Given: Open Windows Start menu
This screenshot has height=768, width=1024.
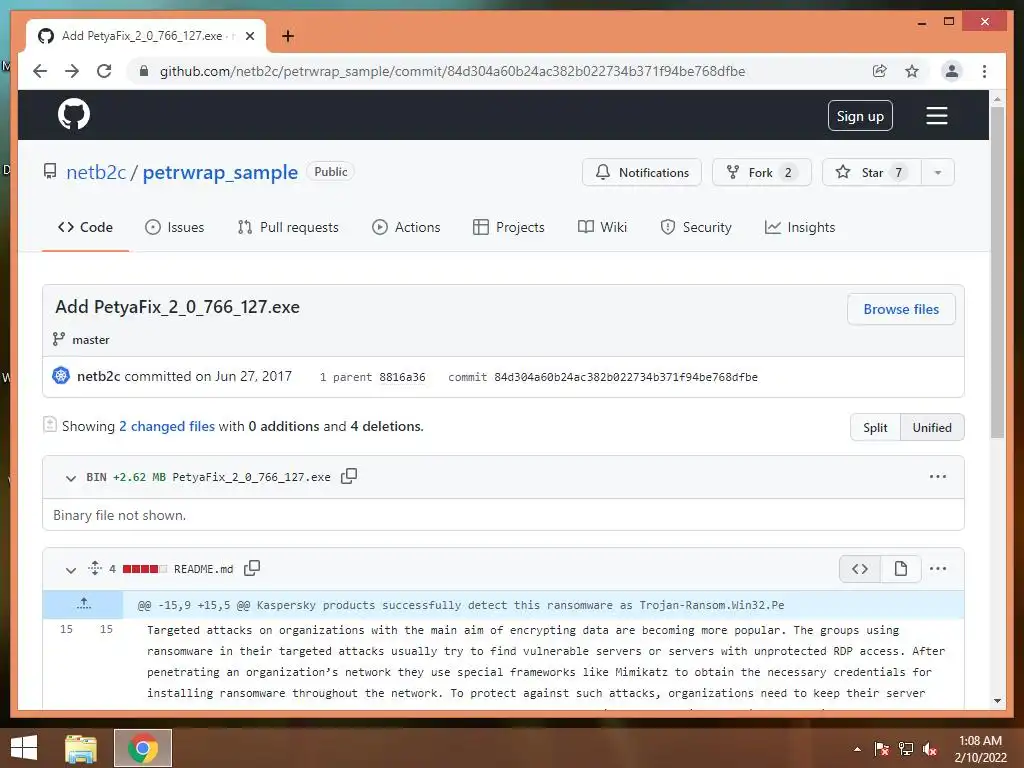Looking at the screenshot, I should 24,748.
